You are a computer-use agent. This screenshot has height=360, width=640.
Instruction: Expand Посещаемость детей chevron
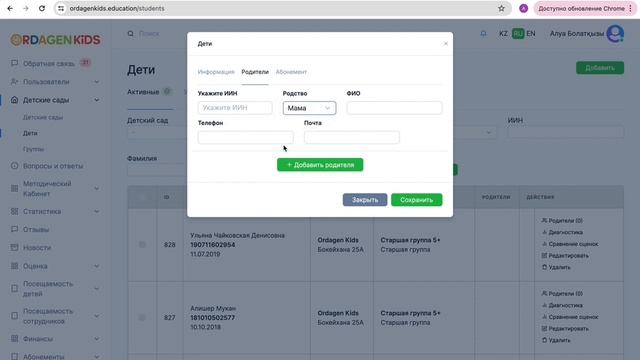[97, 289]
